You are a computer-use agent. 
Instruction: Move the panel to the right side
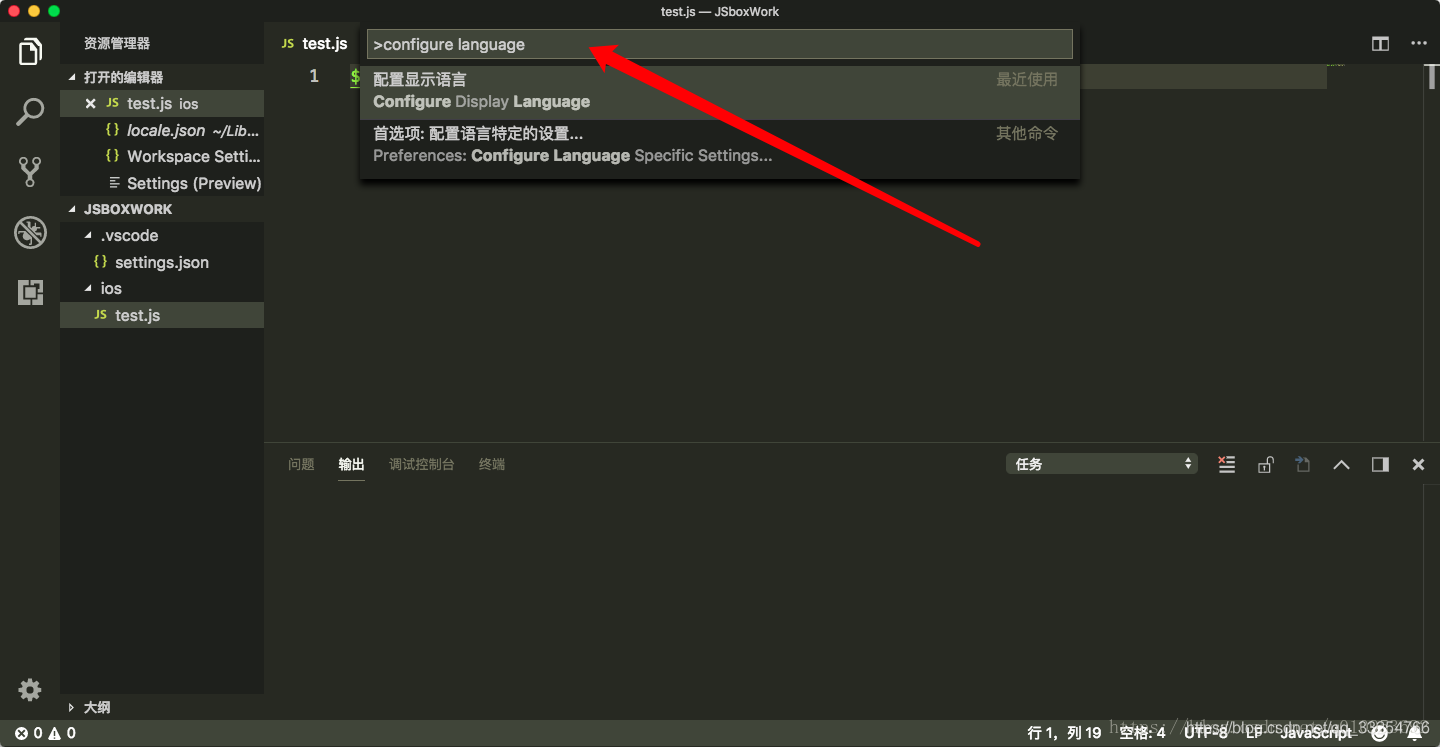click(1380, 464)
